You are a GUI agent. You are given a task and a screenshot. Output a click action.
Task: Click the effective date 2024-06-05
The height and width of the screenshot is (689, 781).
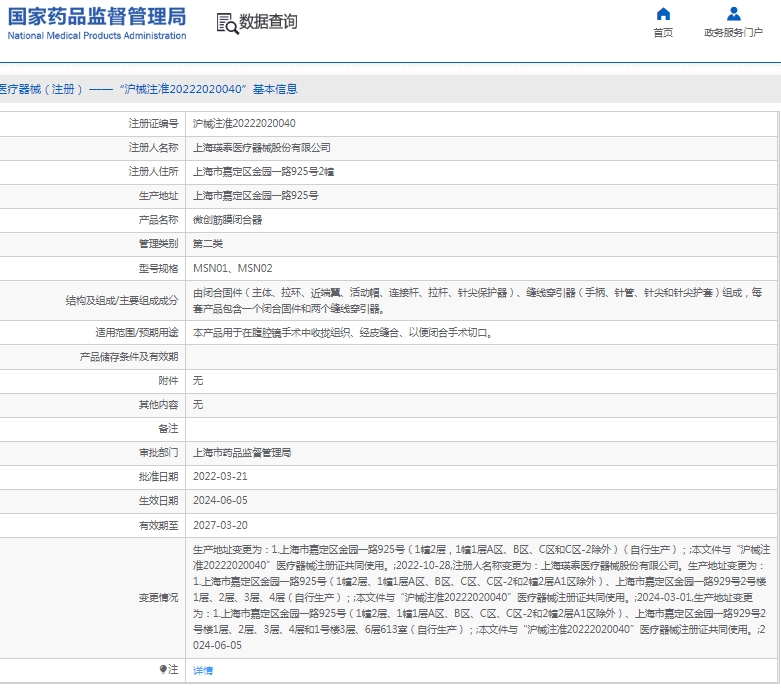[x=220, y=500]
